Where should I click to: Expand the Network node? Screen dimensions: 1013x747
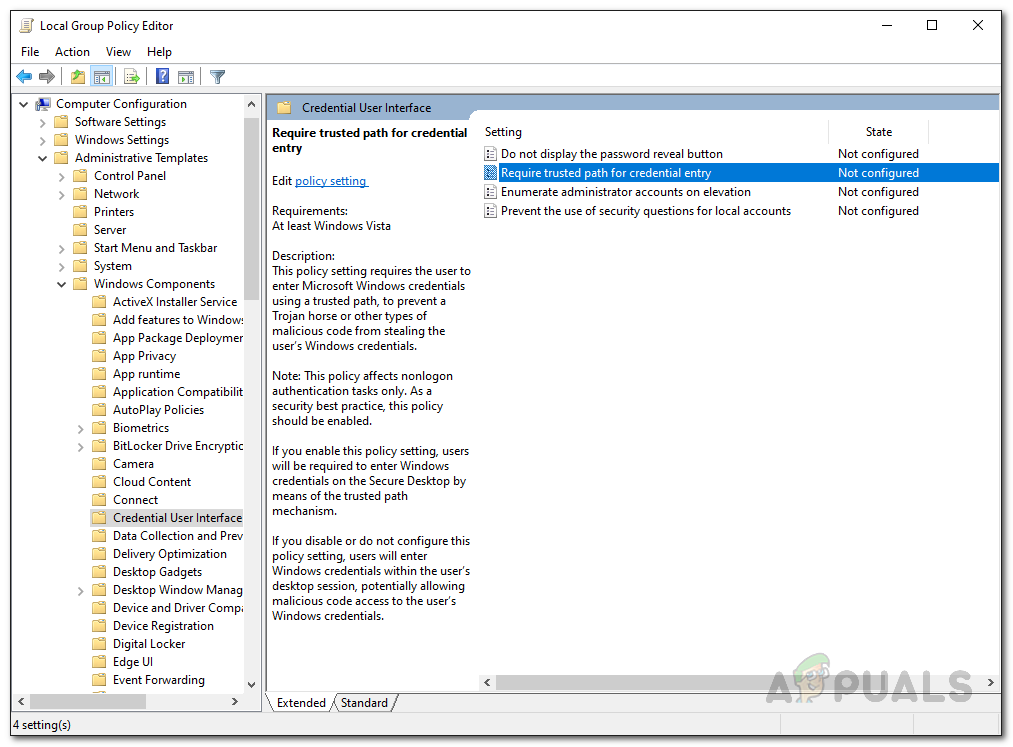(x=61, y=195)
